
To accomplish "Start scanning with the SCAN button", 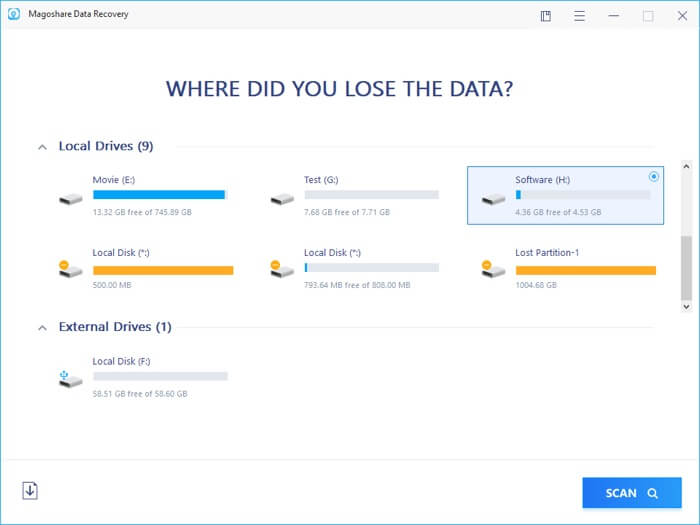I will (x=632, y=493).
